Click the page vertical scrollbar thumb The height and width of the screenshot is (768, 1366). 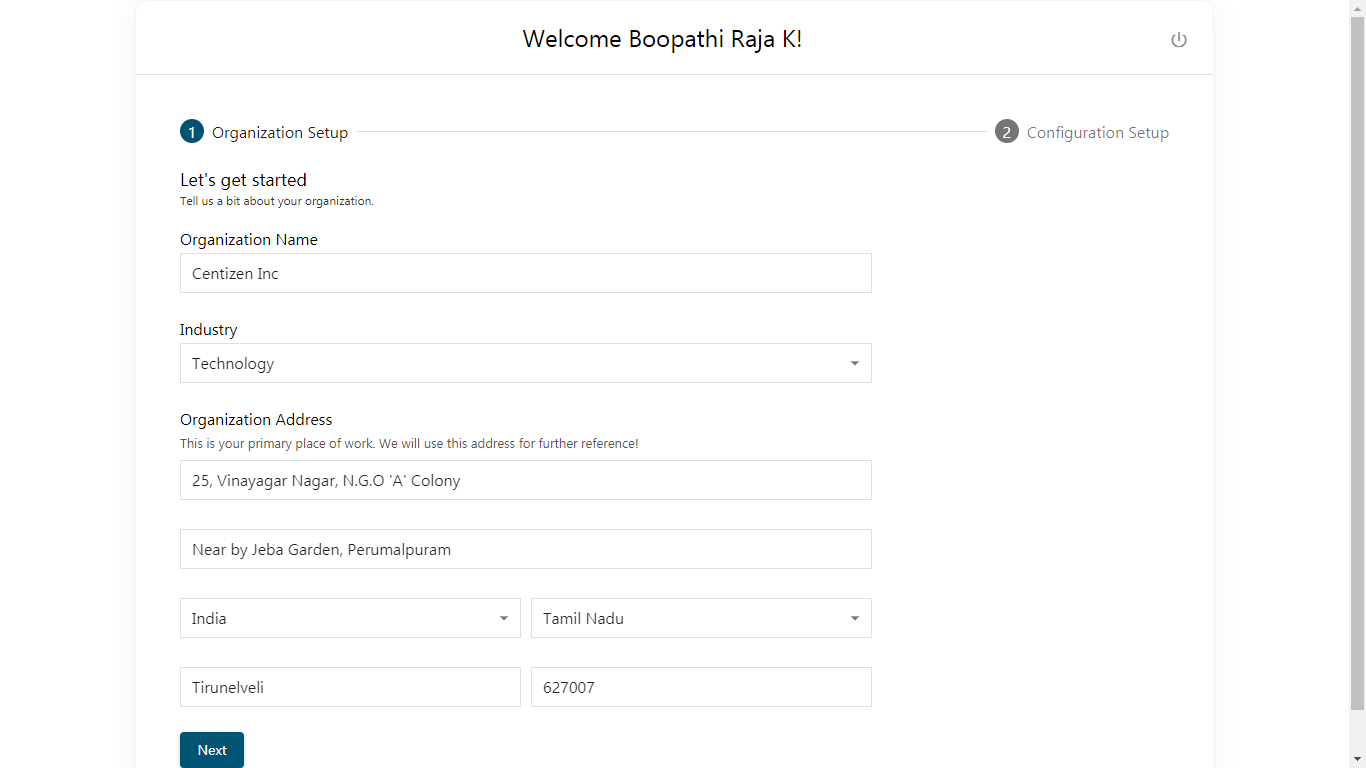pyautogui.click(x=1357, y=364)
